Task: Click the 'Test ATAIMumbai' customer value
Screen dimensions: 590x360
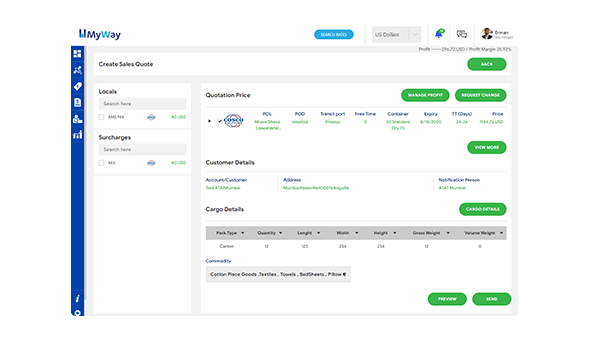Action: click(x=223, y=188)
